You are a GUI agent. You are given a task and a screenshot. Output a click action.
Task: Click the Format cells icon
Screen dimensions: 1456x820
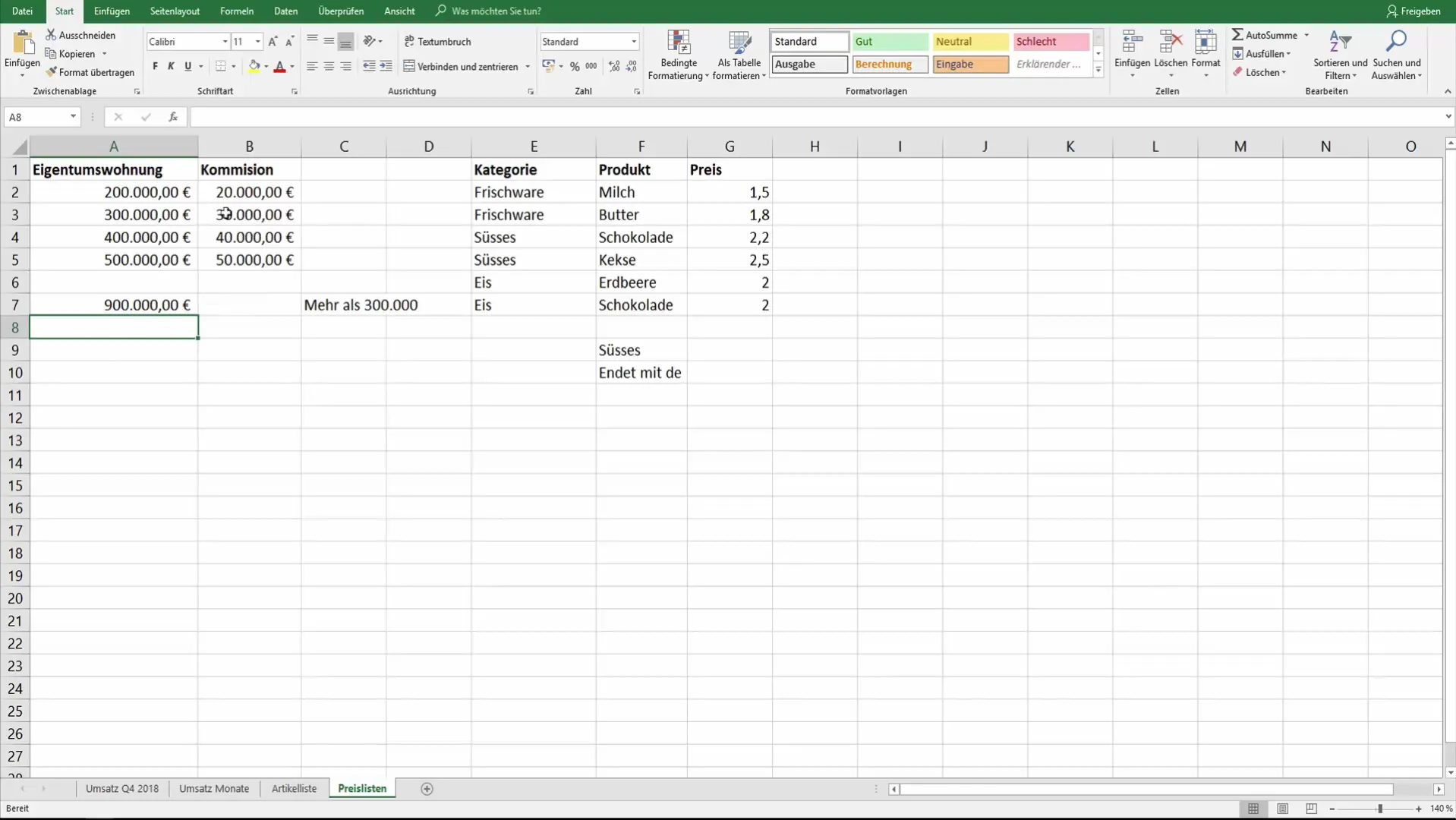click(x=1205, y=43)
